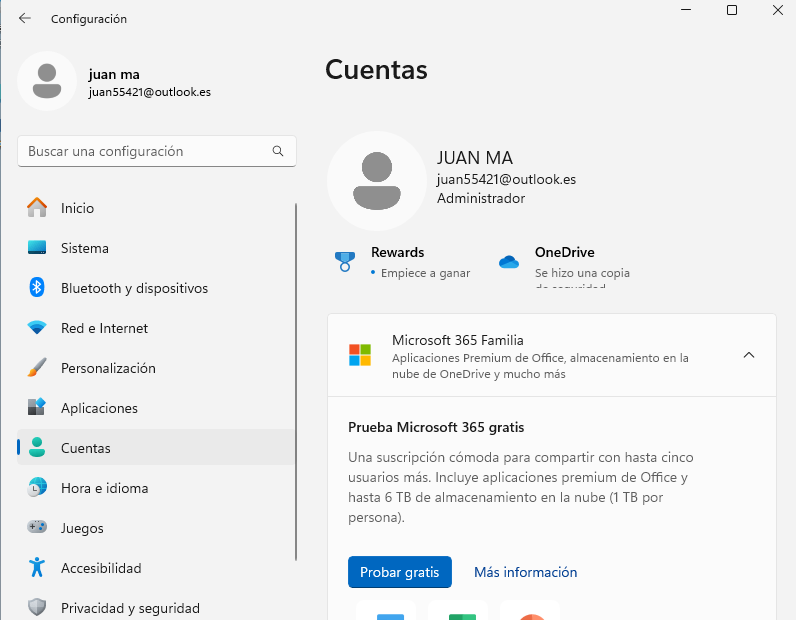Image resolution: width=796 pixels, height=620 pixels.
Task: Open Red e Internet settings
Action: 156,328
